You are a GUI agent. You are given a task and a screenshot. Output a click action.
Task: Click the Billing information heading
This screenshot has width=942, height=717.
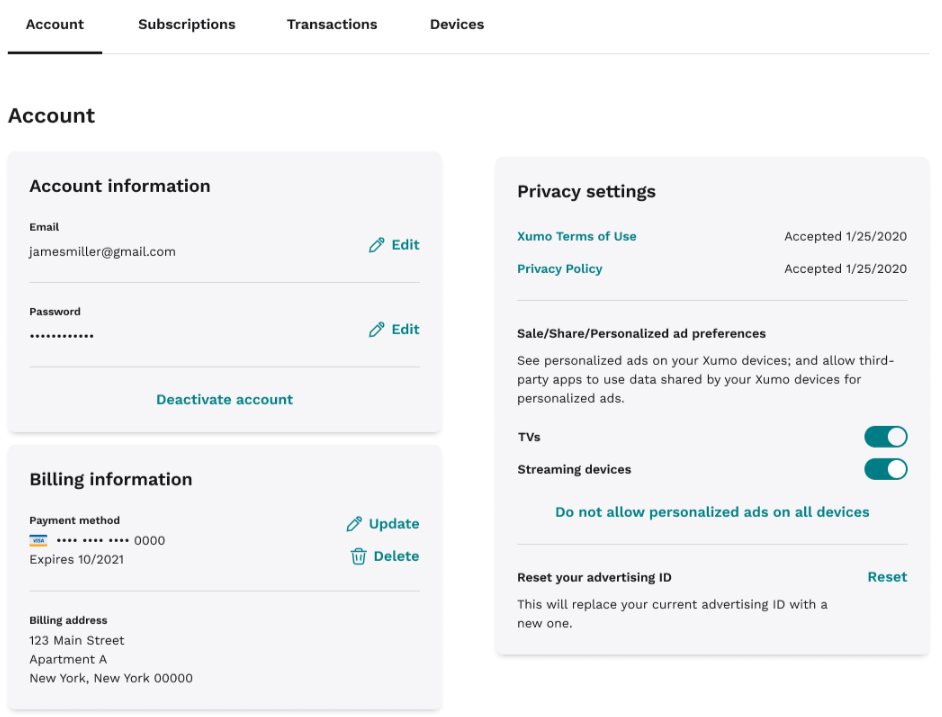click(x=111, y=479)
